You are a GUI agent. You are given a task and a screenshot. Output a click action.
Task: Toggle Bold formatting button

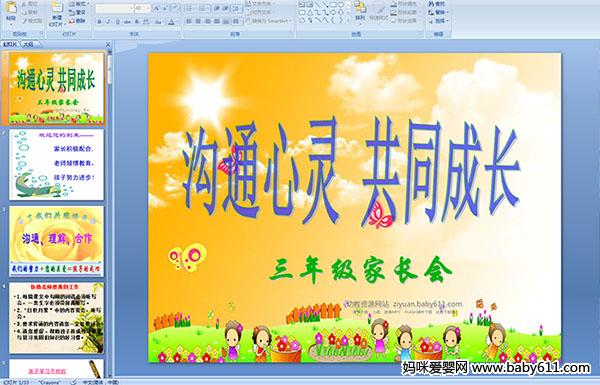(99, 22)
